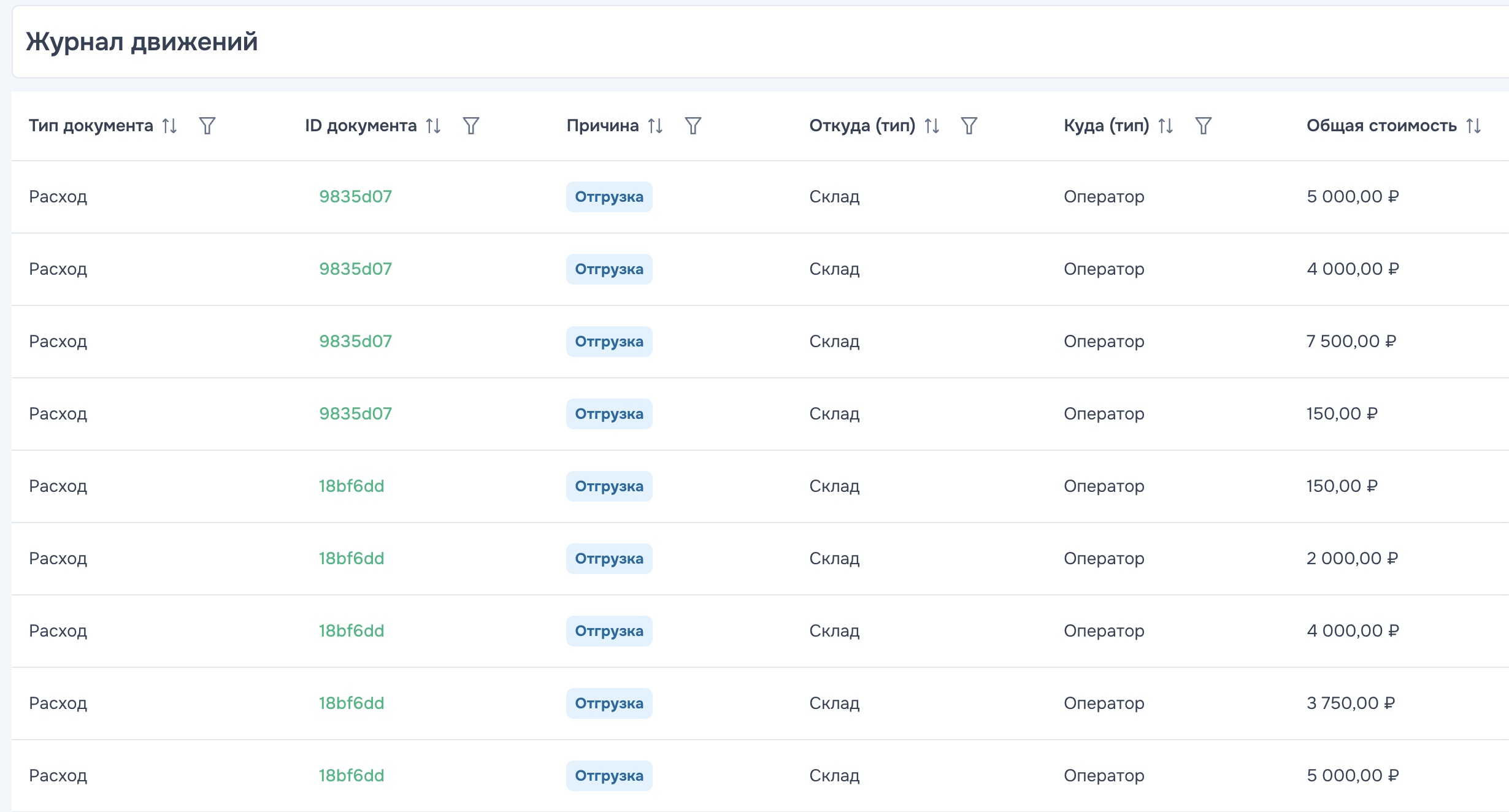Viewport: 1509px width, 812px height.
Task: Open filter for Куда (тип) column
Action: [x=1203, y=126]
